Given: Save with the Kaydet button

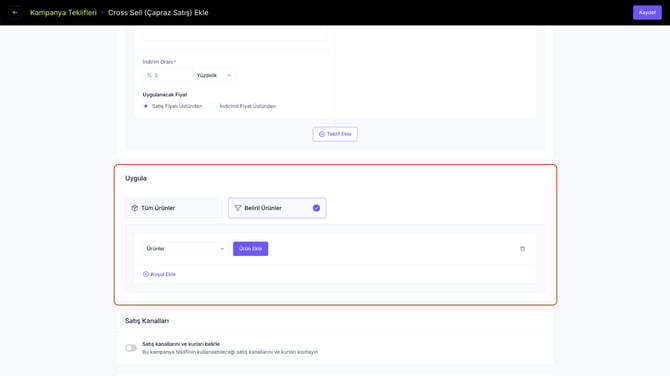Looking at the screenshot, I should [x=647, y=12].
